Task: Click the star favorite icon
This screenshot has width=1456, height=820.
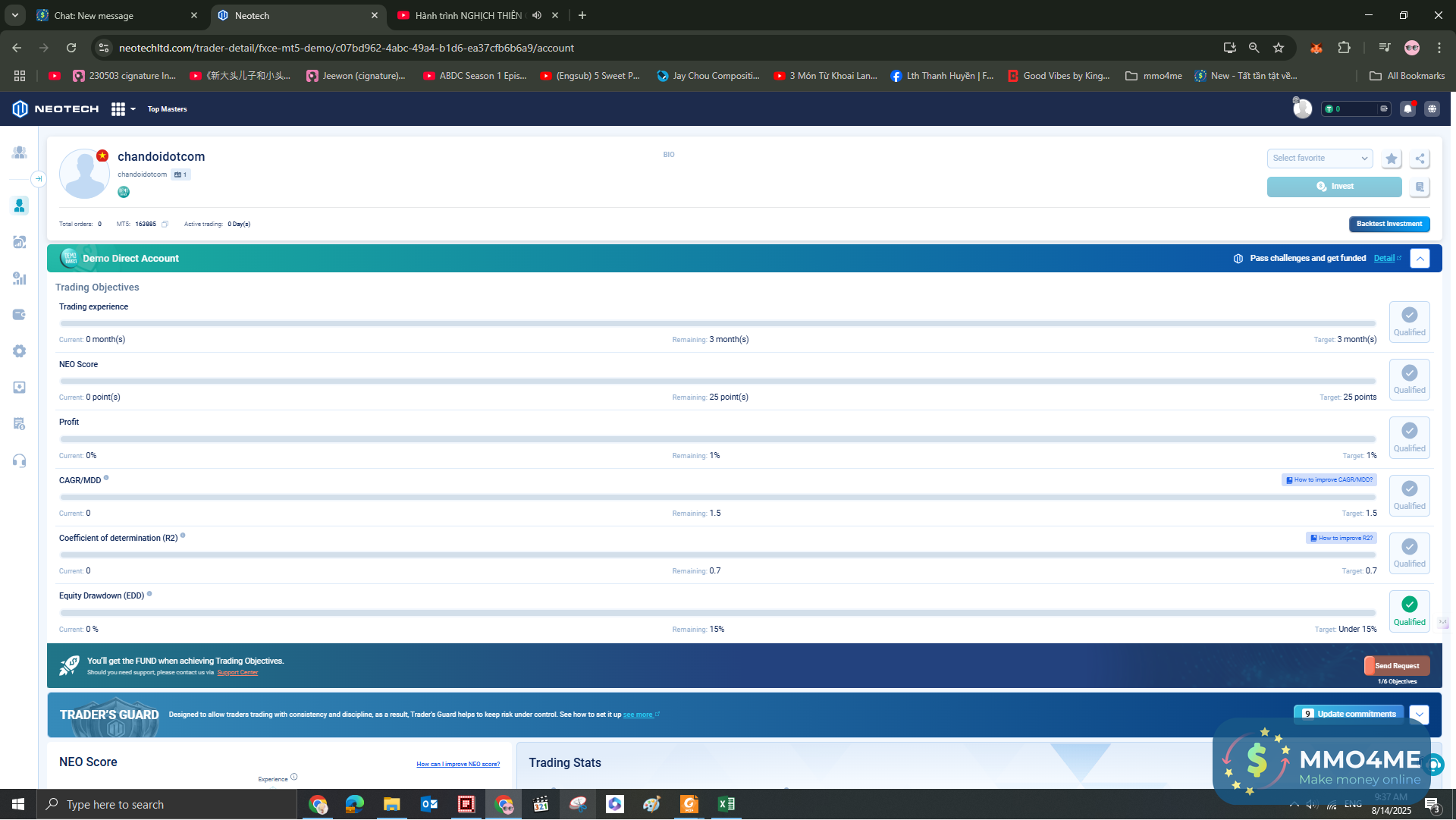Action: (1391, 159)
